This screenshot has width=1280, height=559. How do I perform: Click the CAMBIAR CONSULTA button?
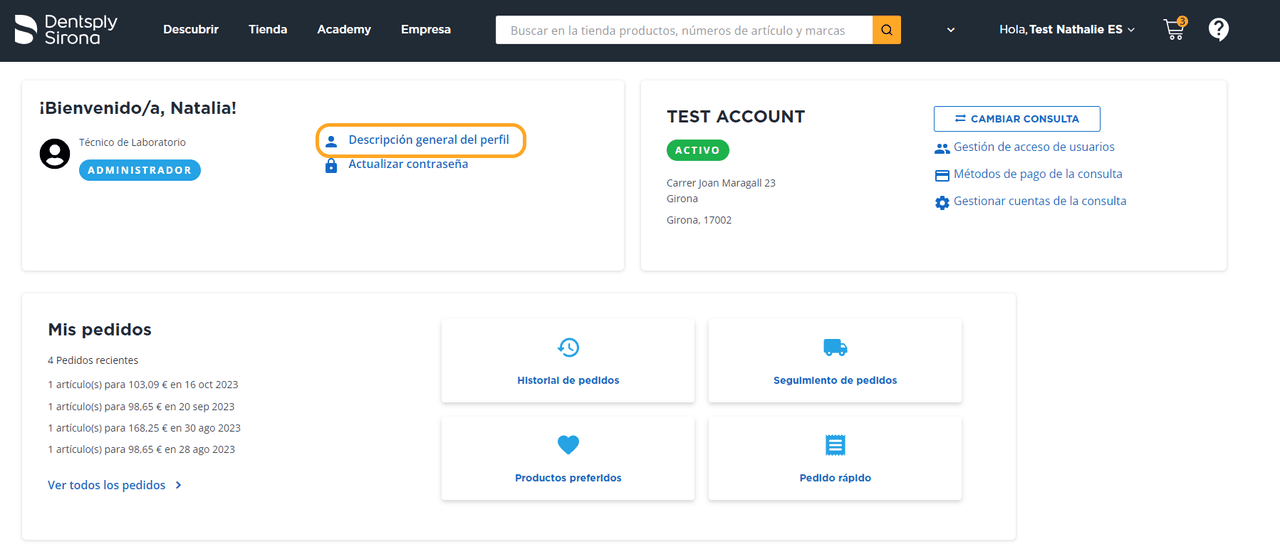coord(1017,119)
